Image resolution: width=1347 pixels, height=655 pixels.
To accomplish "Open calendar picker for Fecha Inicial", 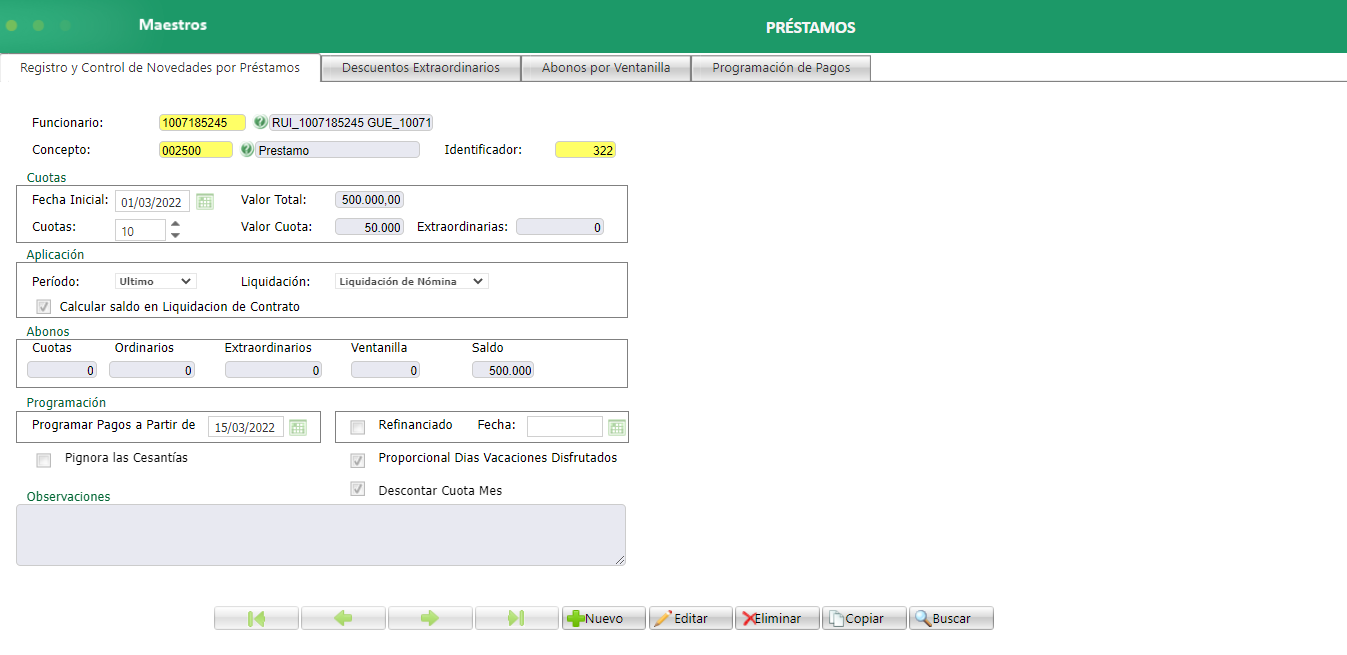I will 205,201.
